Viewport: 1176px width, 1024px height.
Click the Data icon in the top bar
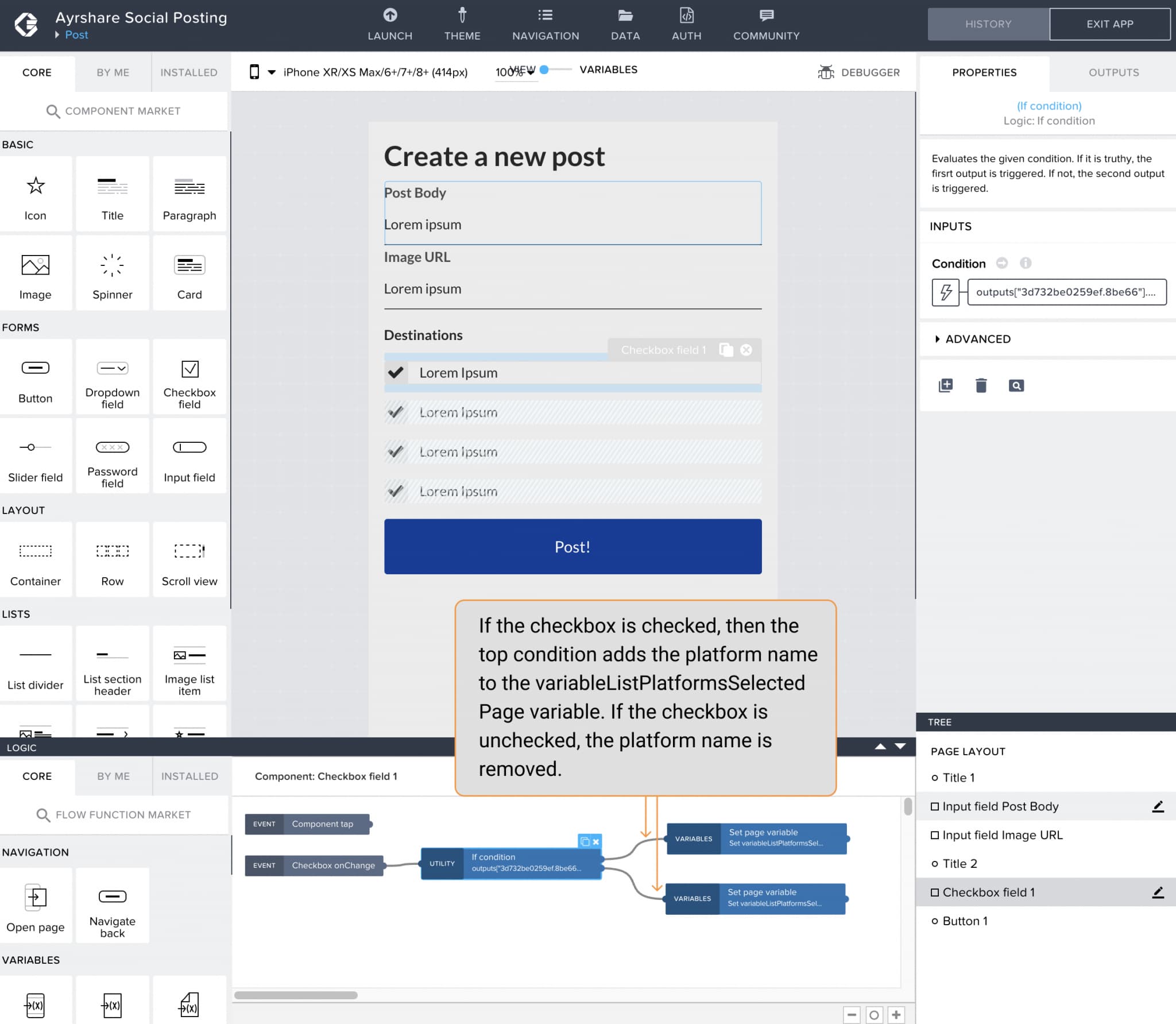click(625, 23)
